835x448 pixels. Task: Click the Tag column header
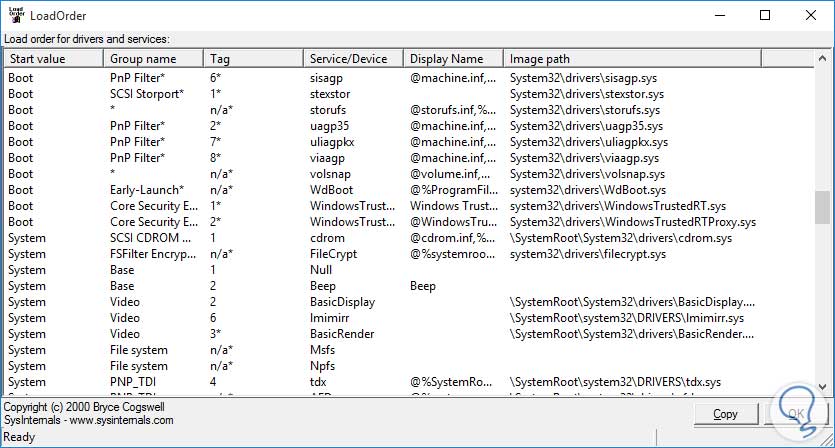(x=253, y=59)
